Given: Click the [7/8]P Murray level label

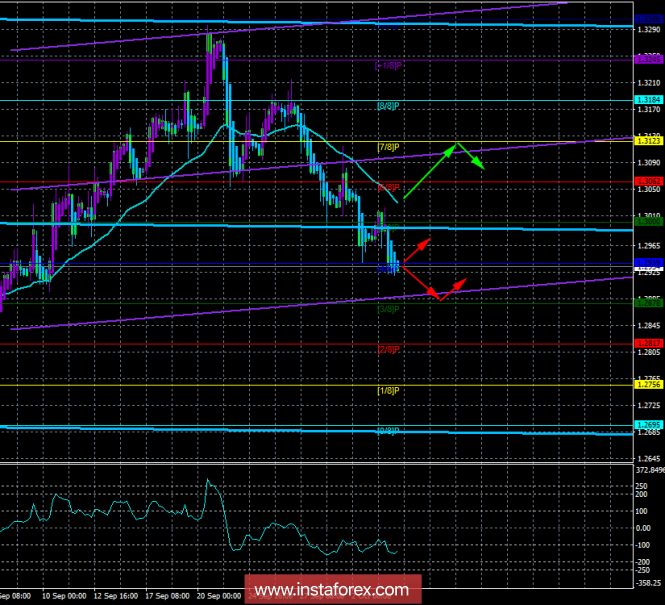Looking at the screenshot, I should (x=388, y=147).
